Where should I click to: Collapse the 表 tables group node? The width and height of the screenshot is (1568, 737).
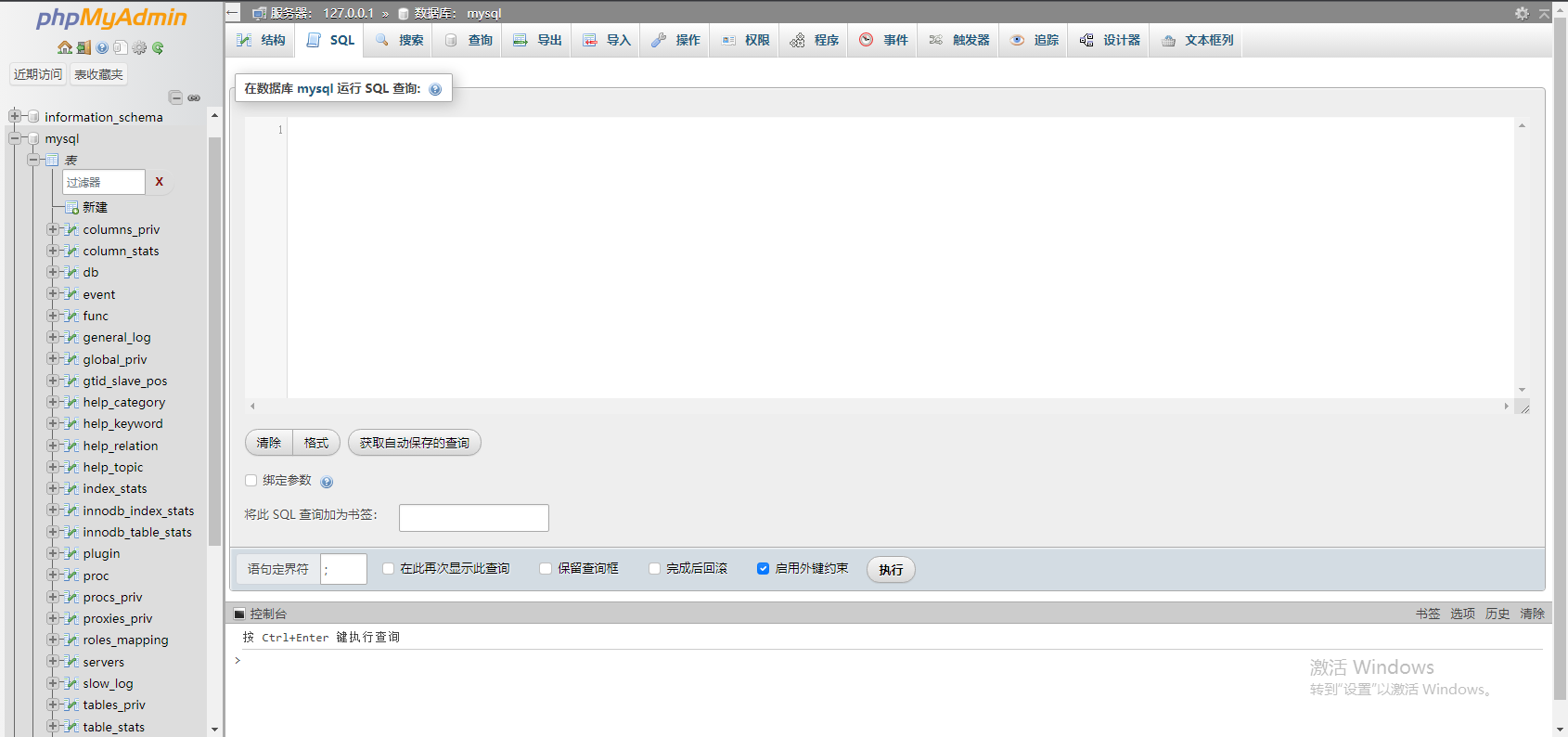tap(33, 160)
